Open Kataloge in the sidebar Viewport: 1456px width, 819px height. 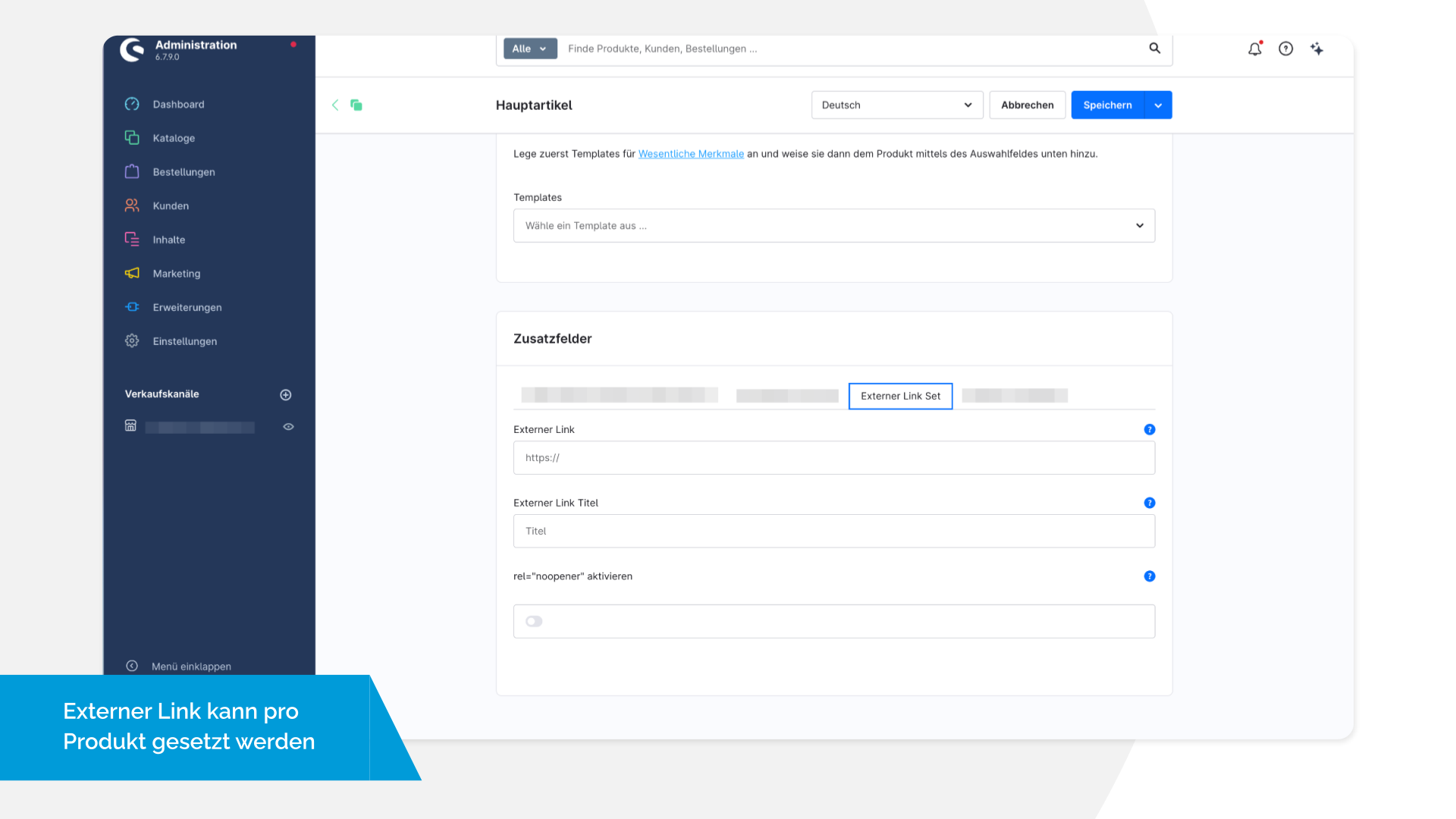click(x=174, y=138)
